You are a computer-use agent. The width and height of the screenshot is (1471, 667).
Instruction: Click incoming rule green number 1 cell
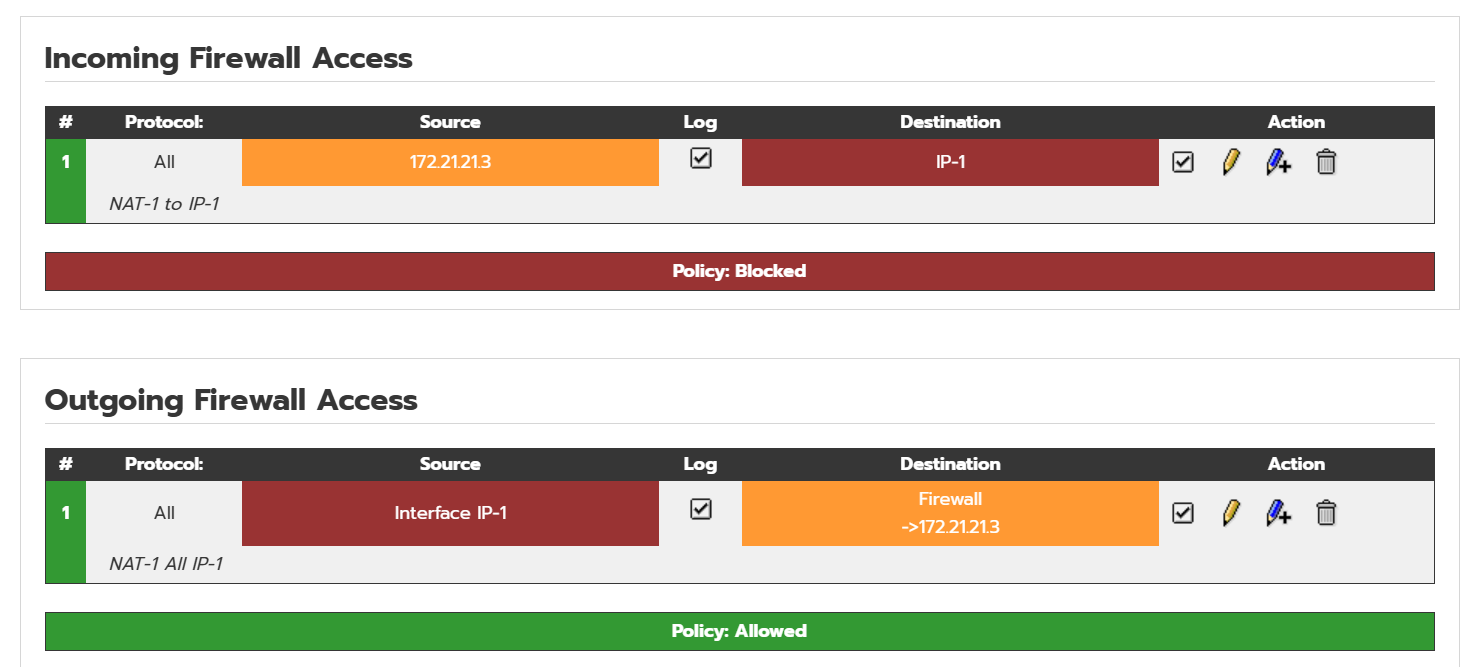coord(66,181)
